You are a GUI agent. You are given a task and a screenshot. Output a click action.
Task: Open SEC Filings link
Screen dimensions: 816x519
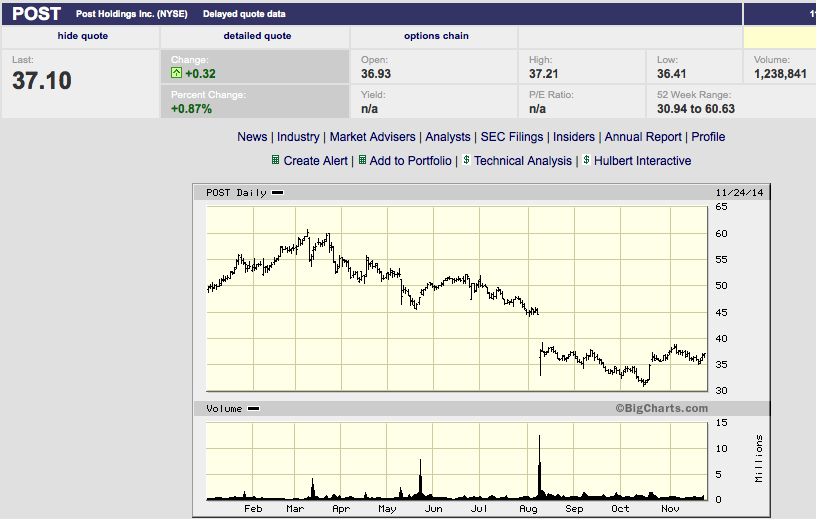click(512, 137)
